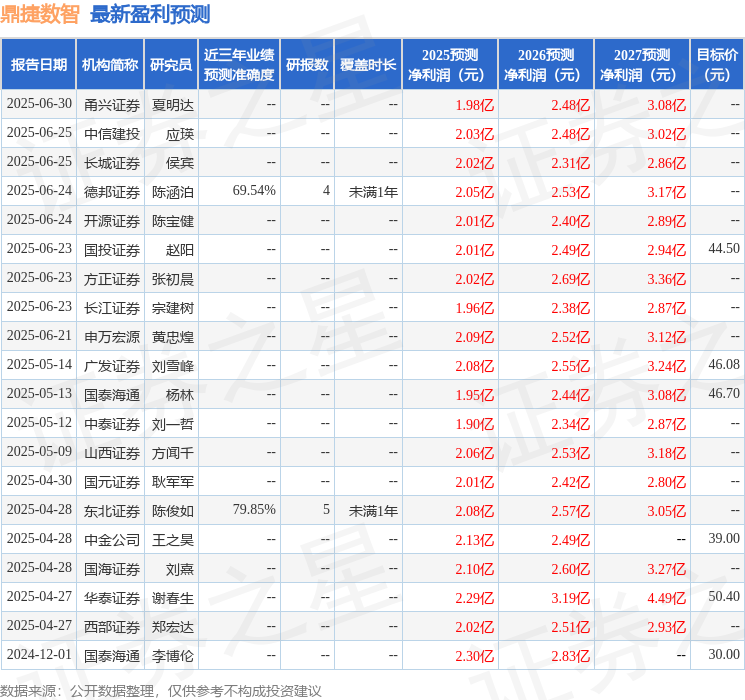The image size is (745, 700).
Task: Click the 覆盖时长 column header
Action: 368,65
